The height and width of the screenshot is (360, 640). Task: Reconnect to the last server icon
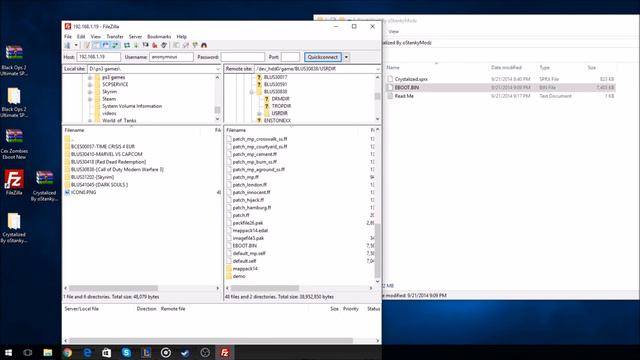point(164,45)
